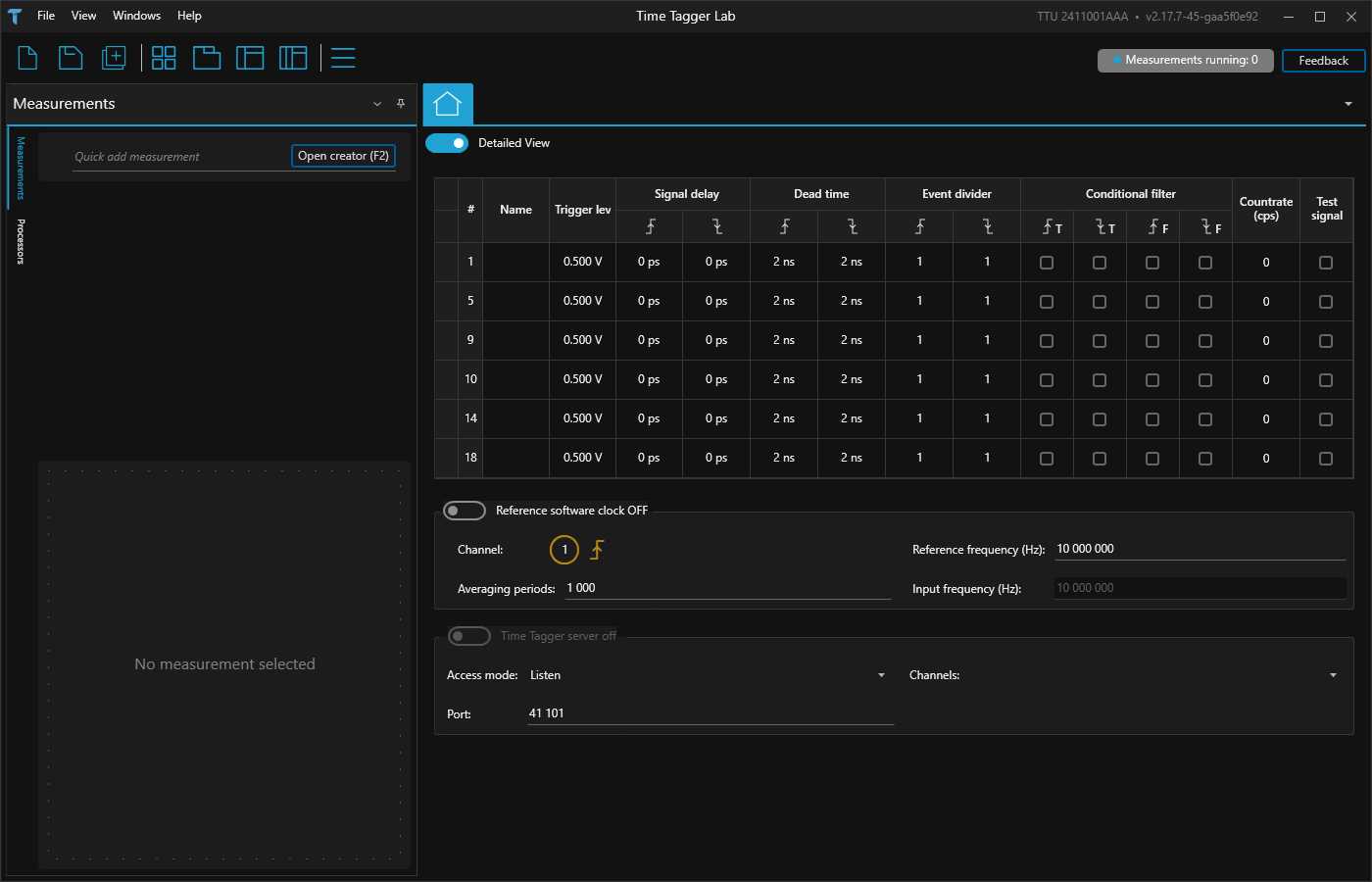Turn on the Time Tagger server toggle
The height and width of the screenshot is (882, 1372).
pos(469,636)
